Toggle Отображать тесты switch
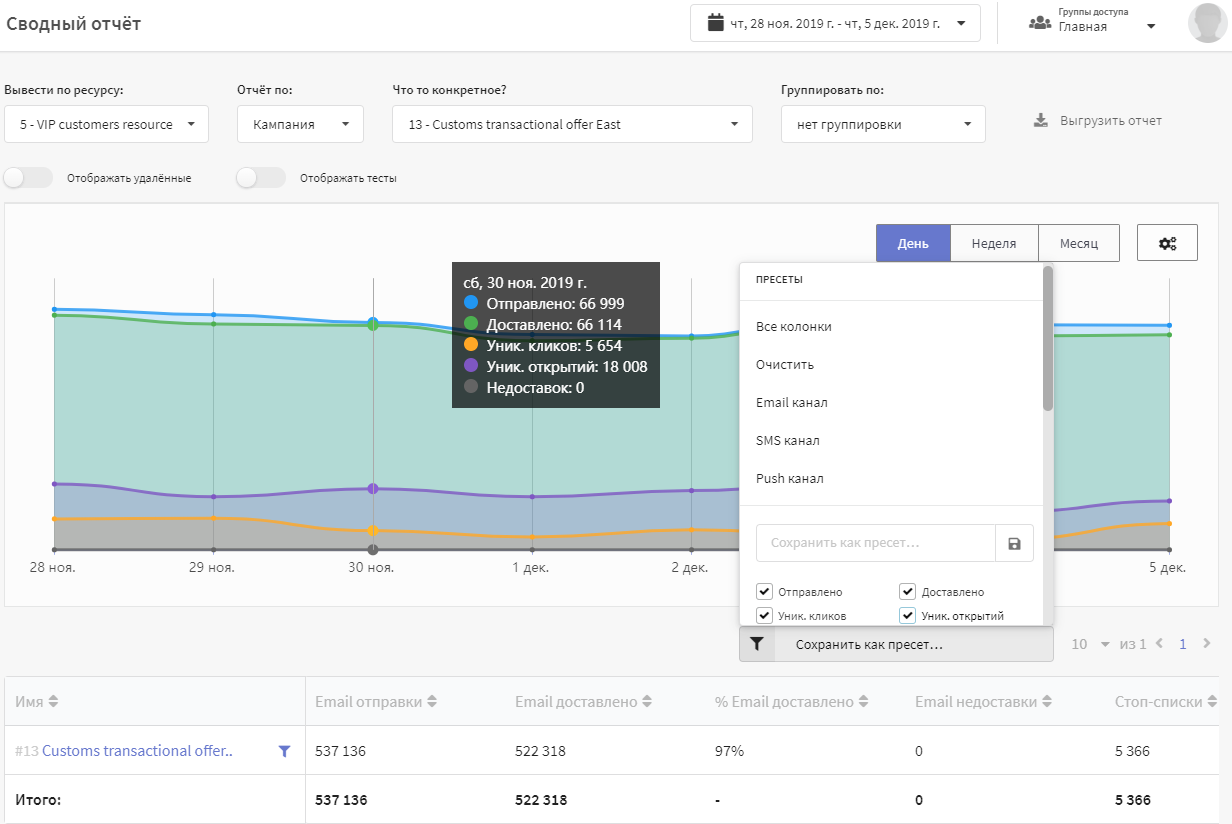The image size is (1232, 824). pyautogui.click(x=261, y=178)
